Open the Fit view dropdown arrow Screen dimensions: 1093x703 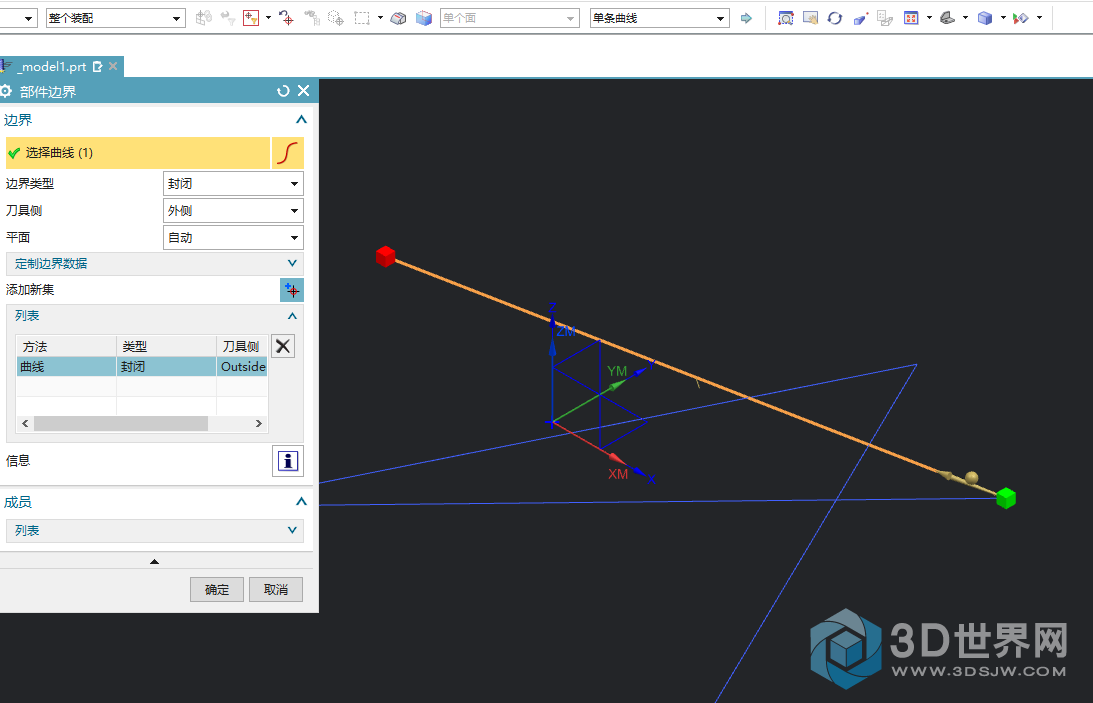coord(929,18)
